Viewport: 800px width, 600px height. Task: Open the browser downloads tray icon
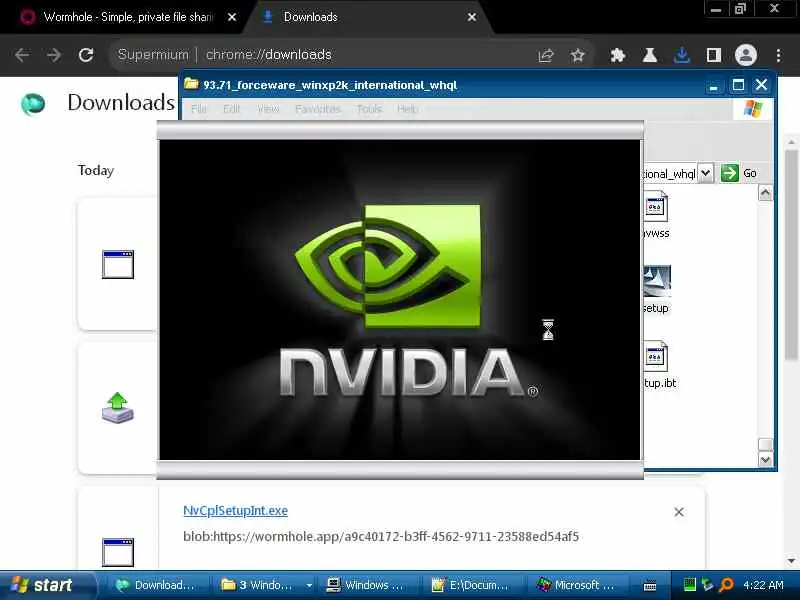coord(682,55)
